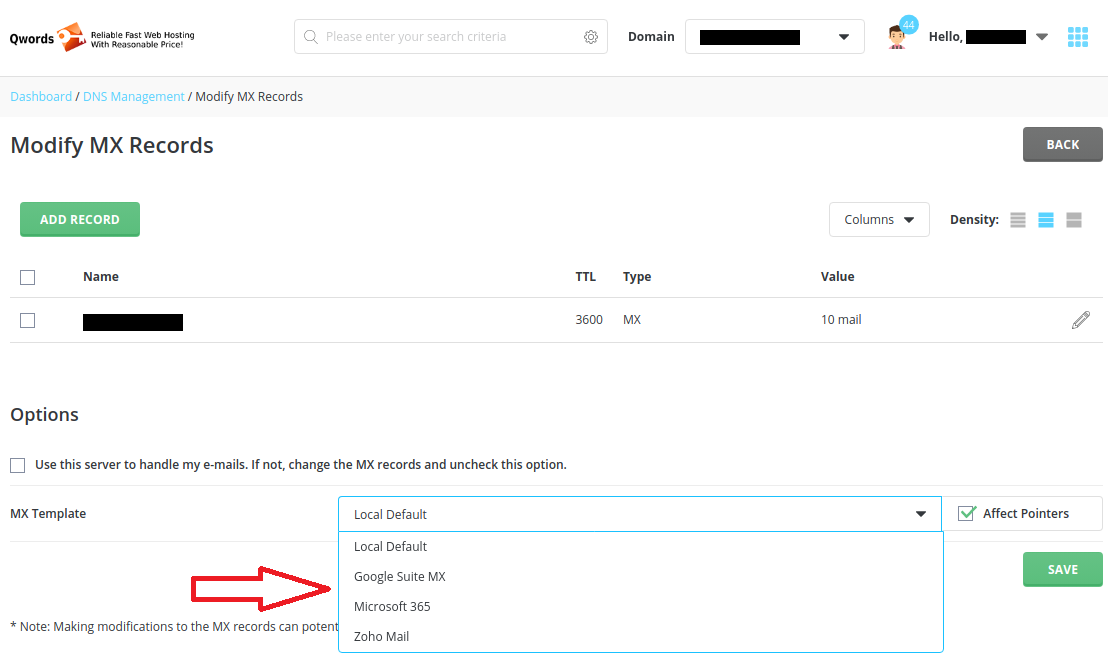Expand the Columns dropdown

coord(879,220)
